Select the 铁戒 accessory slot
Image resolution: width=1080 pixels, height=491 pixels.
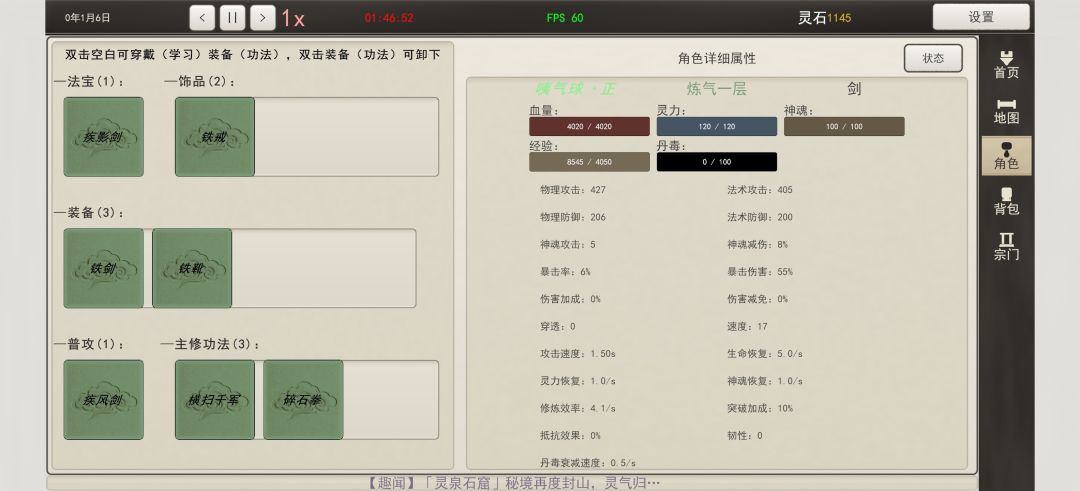[215, 136]
